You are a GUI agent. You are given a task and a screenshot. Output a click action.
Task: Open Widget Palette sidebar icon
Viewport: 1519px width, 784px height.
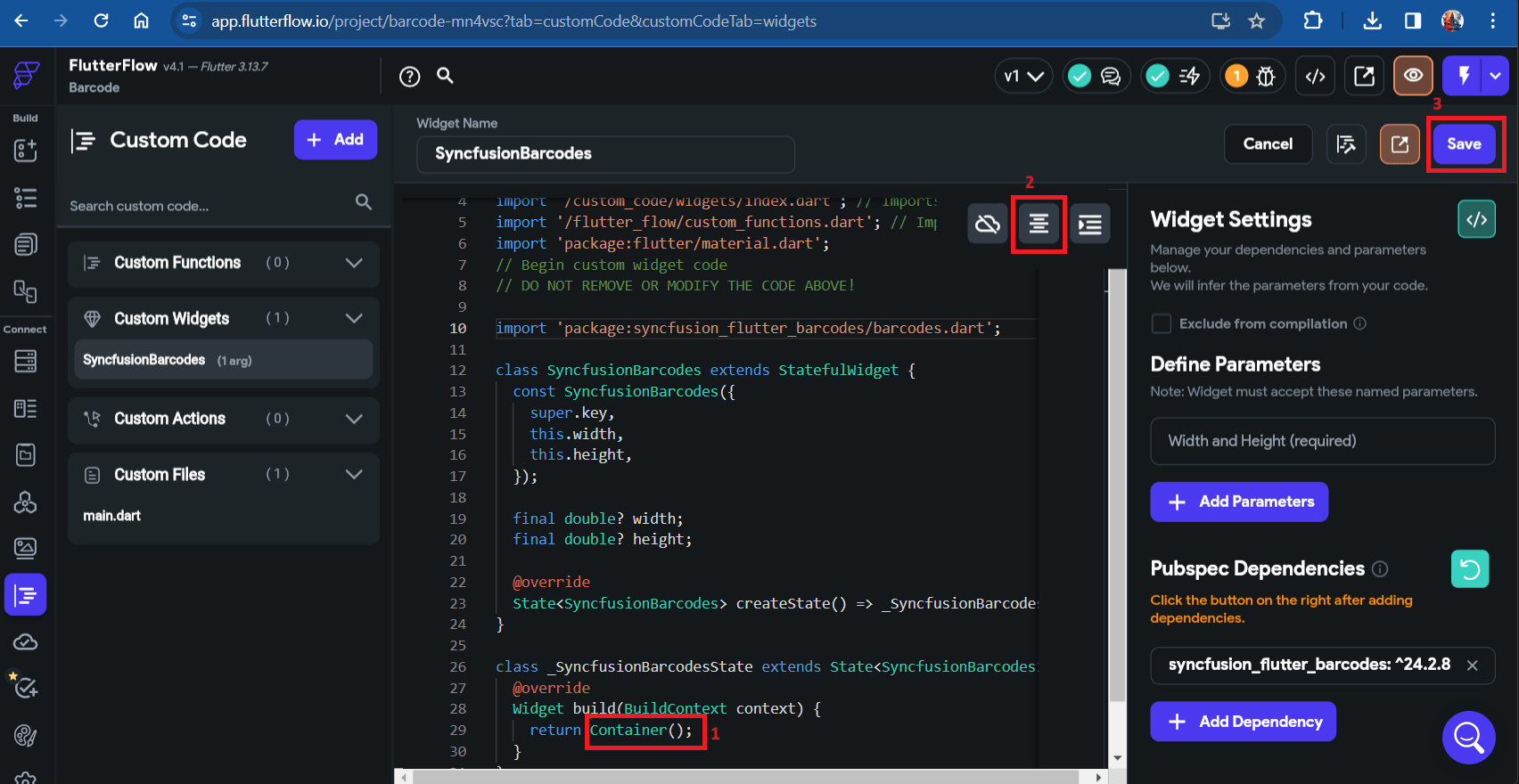click(x=26, y=151)
